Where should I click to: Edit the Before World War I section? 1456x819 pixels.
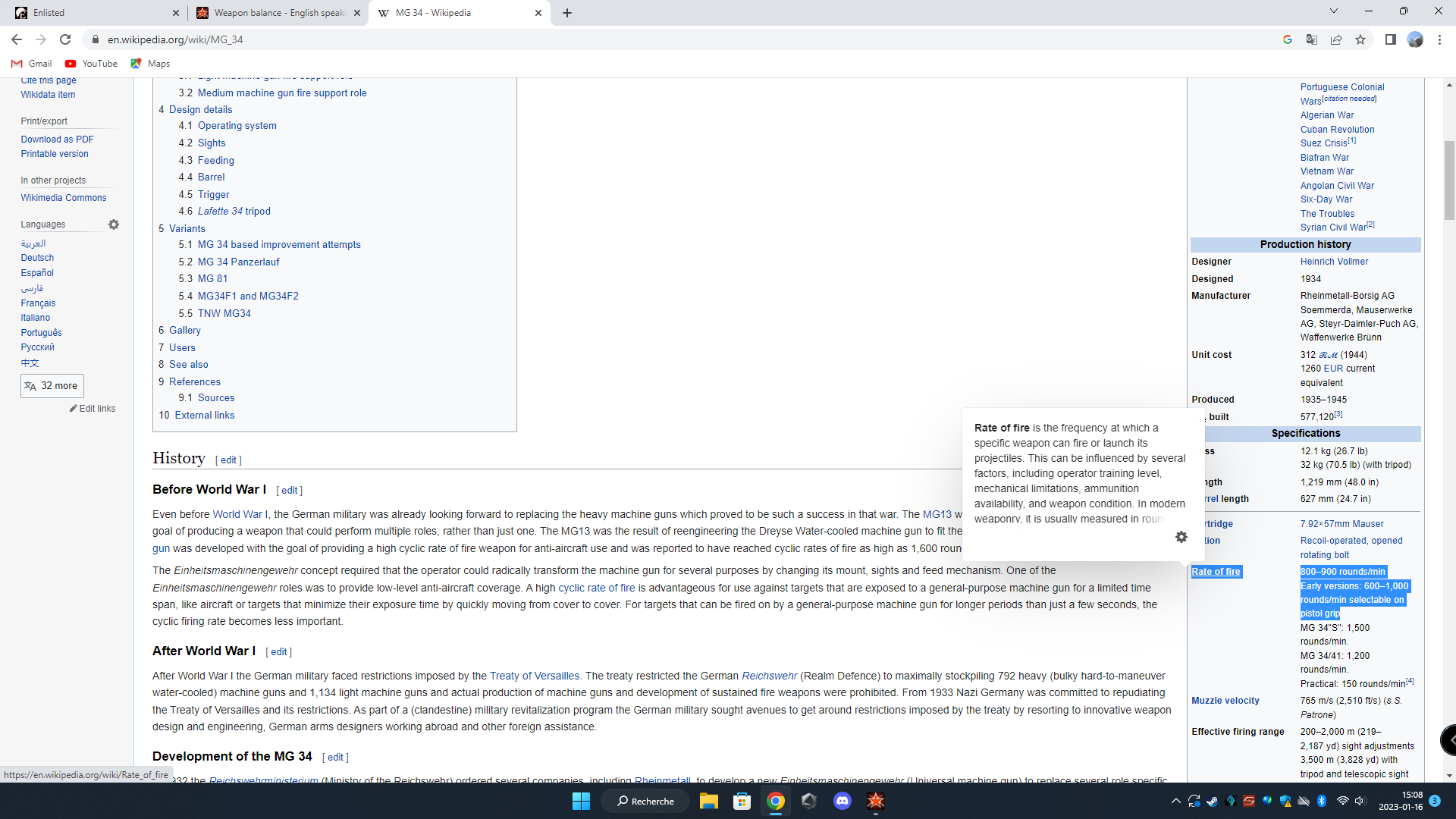290,491
